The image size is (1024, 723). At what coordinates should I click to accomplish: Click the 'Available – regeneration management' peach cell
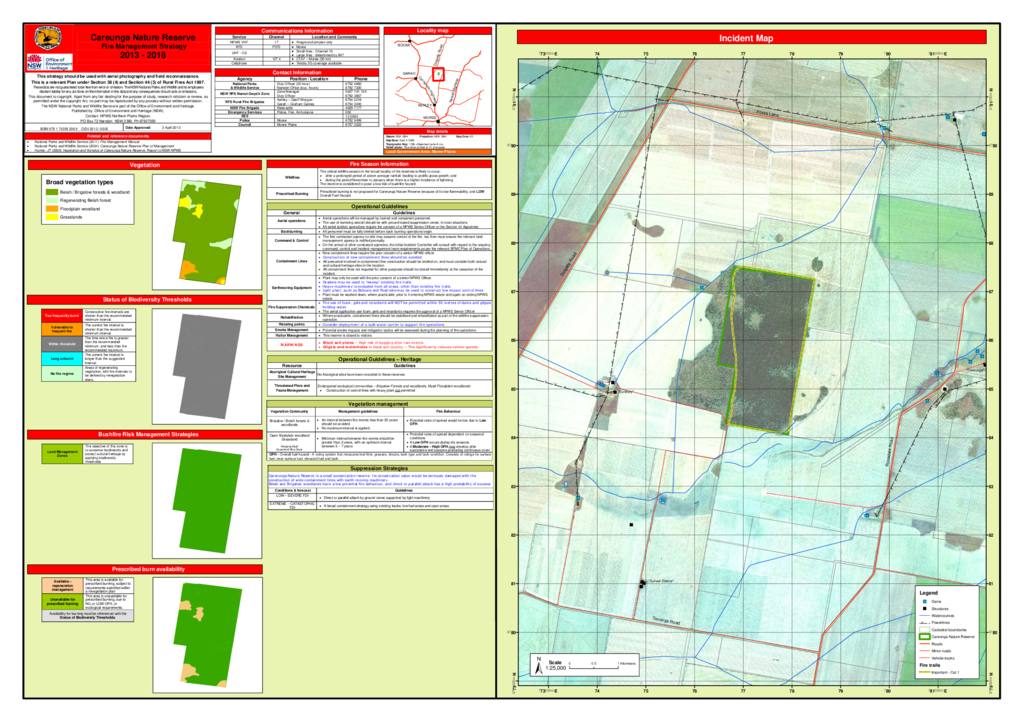point(63,585)
